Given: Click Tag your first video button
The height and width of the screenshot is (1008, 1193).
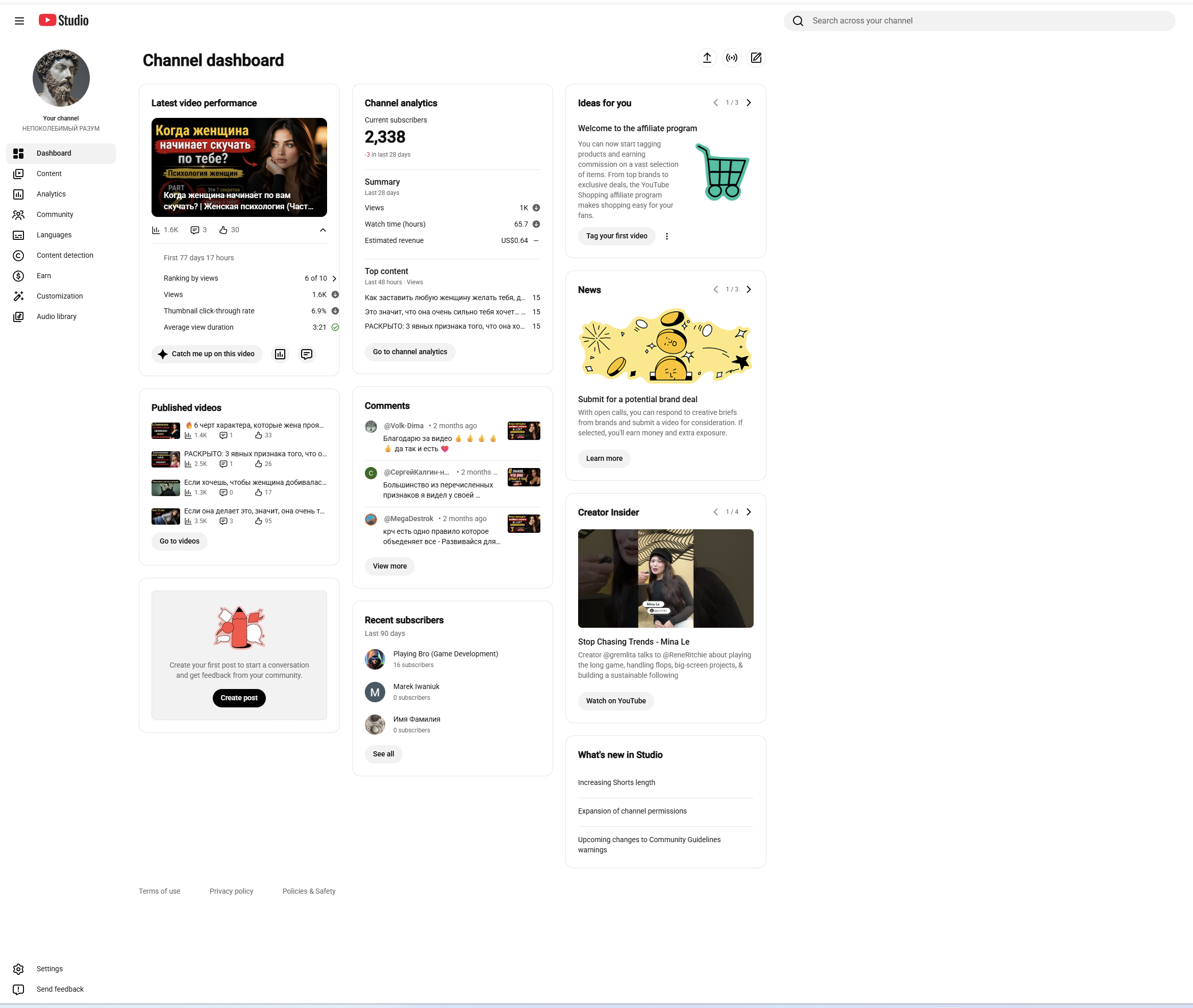Looking at the screenshot, I should point(616,236).
